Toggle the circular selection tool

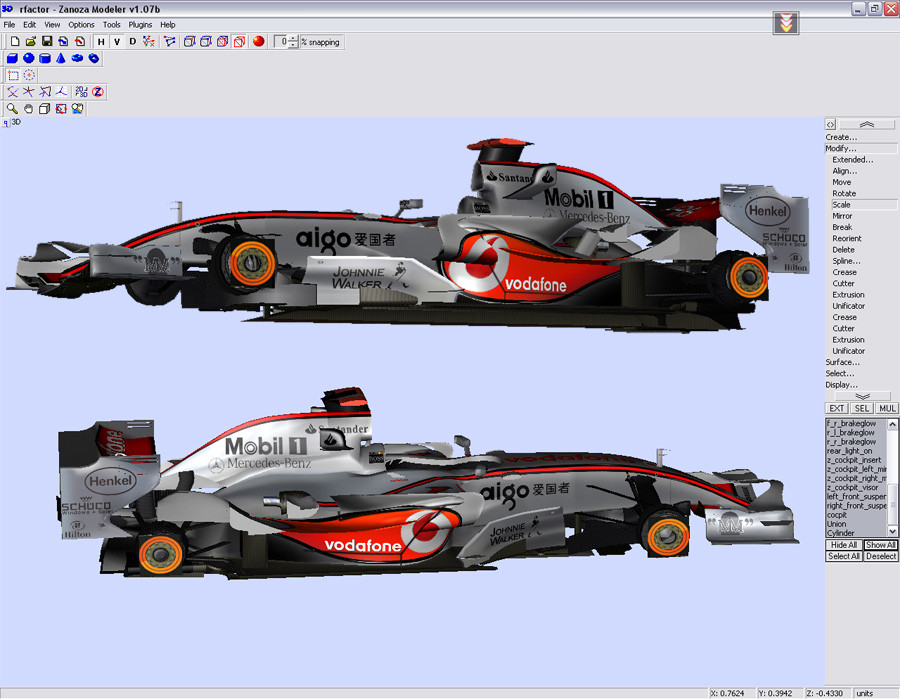(29, 75)
